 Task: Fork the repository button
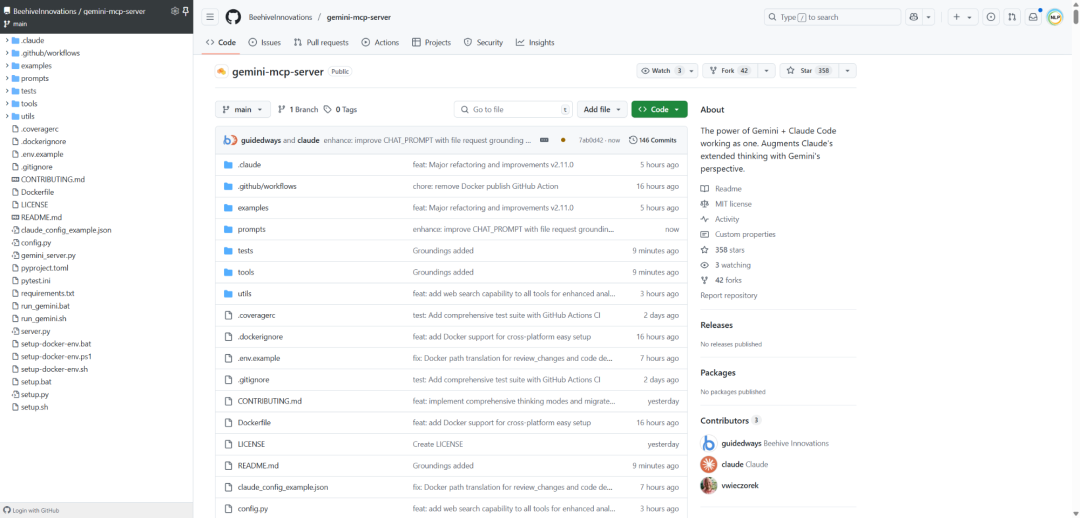(731, 71)
